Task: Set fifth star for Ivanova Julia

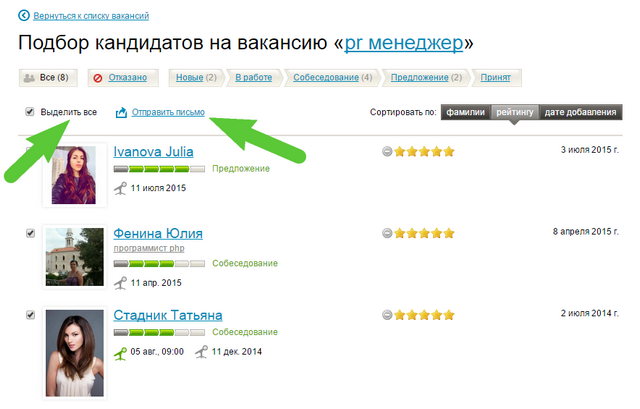Action: click(x=449, y=151)
